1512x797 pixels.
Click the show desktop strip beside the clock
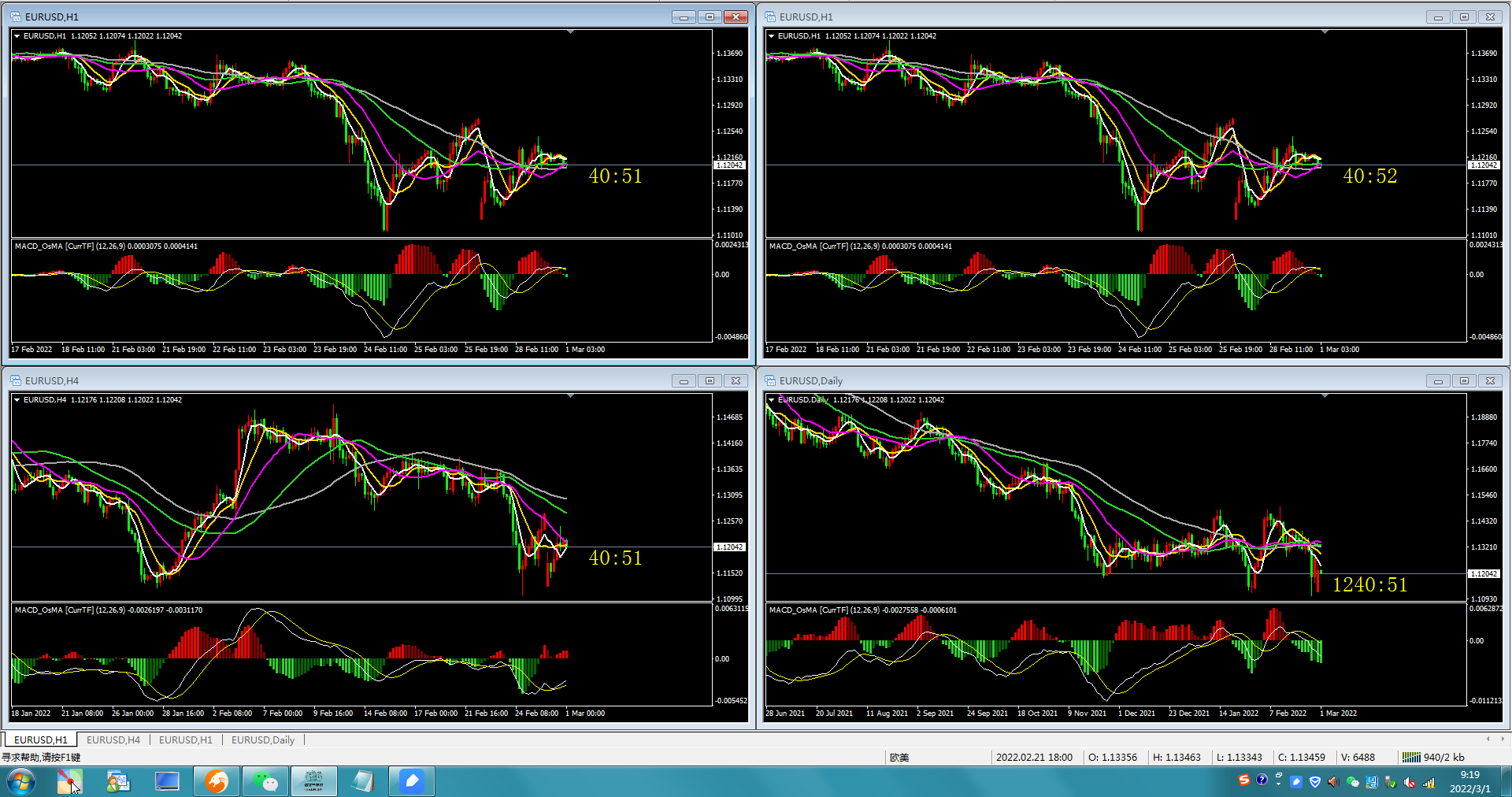1506,781
